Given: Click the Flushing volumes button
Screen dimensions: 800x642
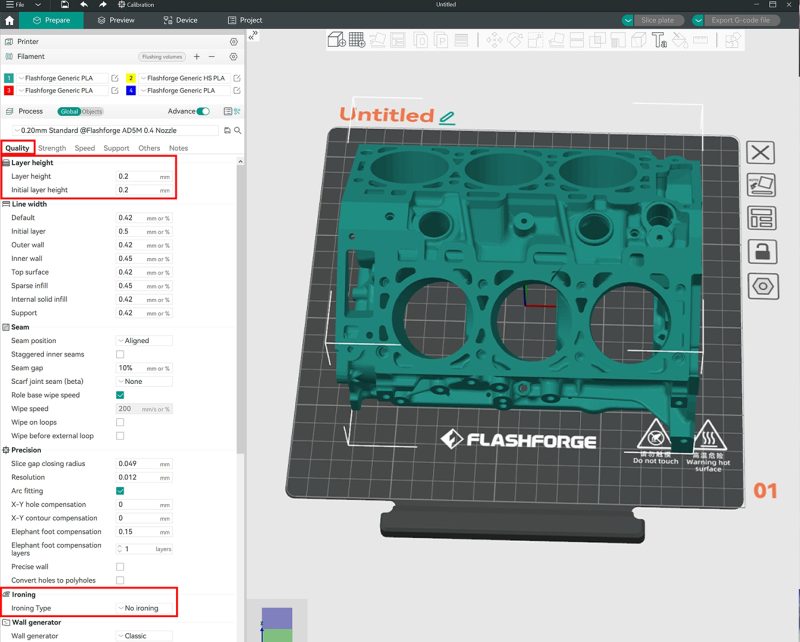Looking at the screenshot, I should pyautogui.click(x=162, y=57).
